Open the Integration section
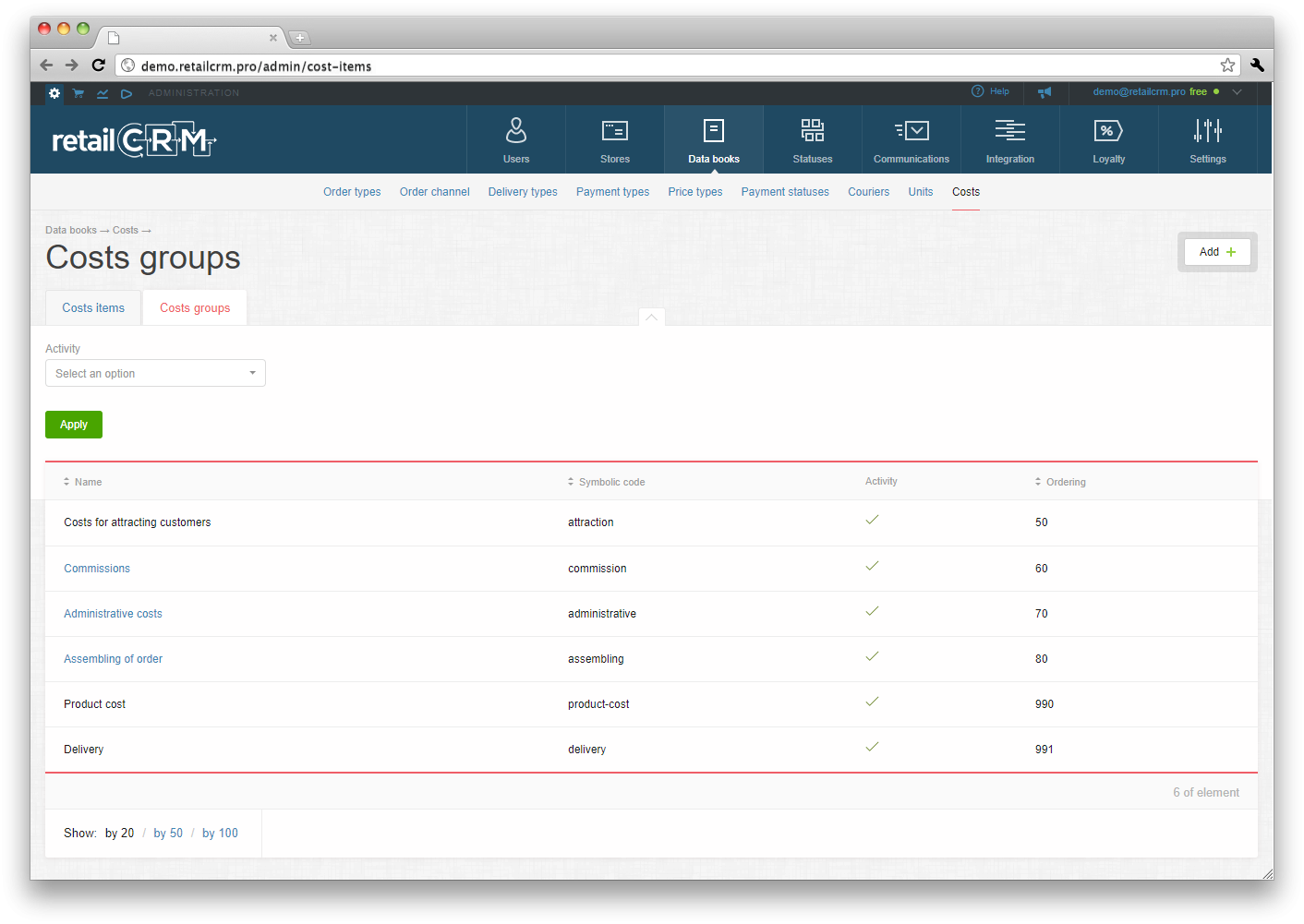Viewport: 1304px width, 924px height. 1010,140
